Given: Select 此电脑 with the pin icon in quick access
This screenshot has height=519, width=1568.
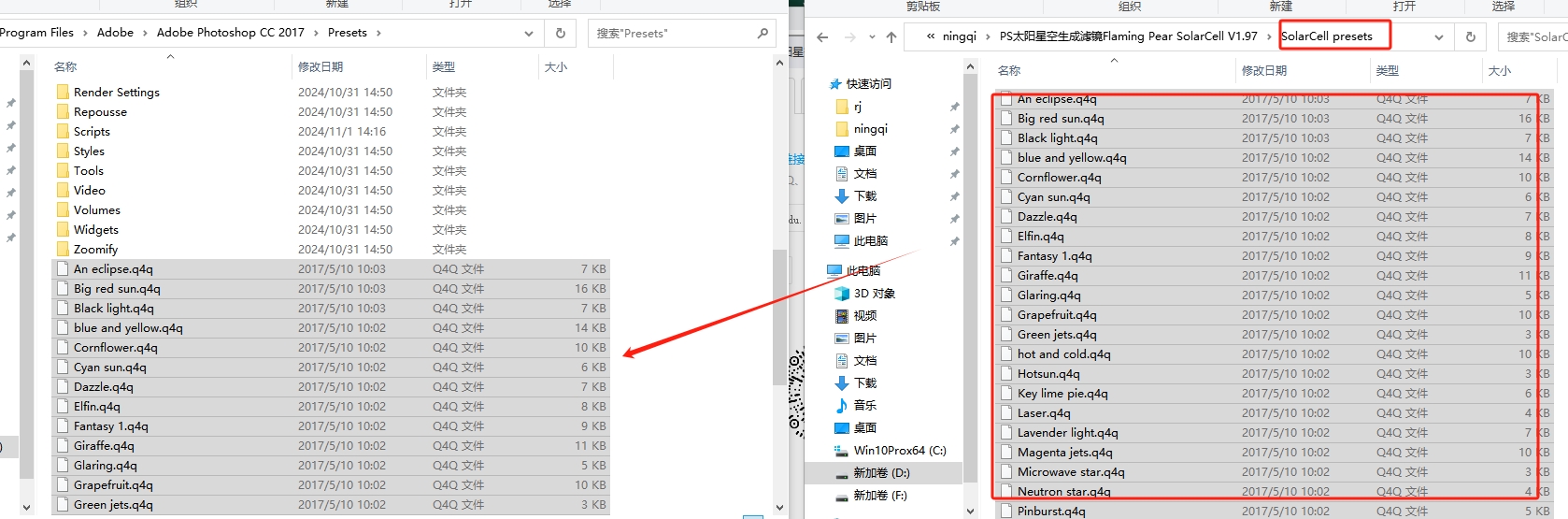Looking at the screenshot, I should pyautogui.click(x=870, y=240).
